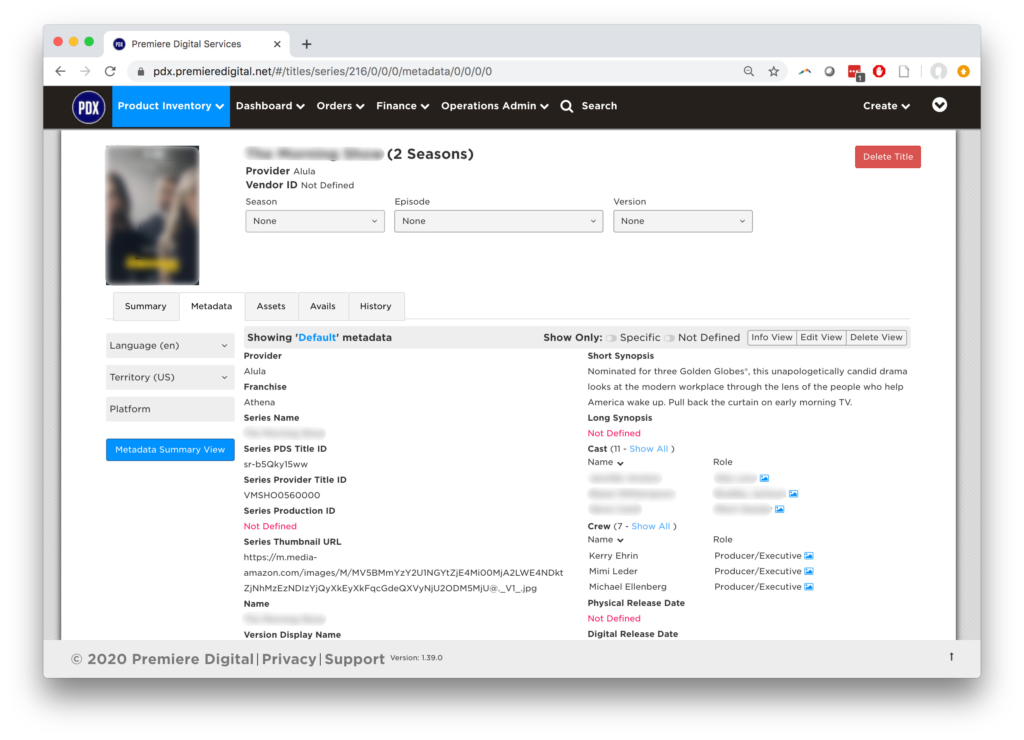1024x740 pixels.
Task: Click the Delete Title button
Action: point(887,157)
